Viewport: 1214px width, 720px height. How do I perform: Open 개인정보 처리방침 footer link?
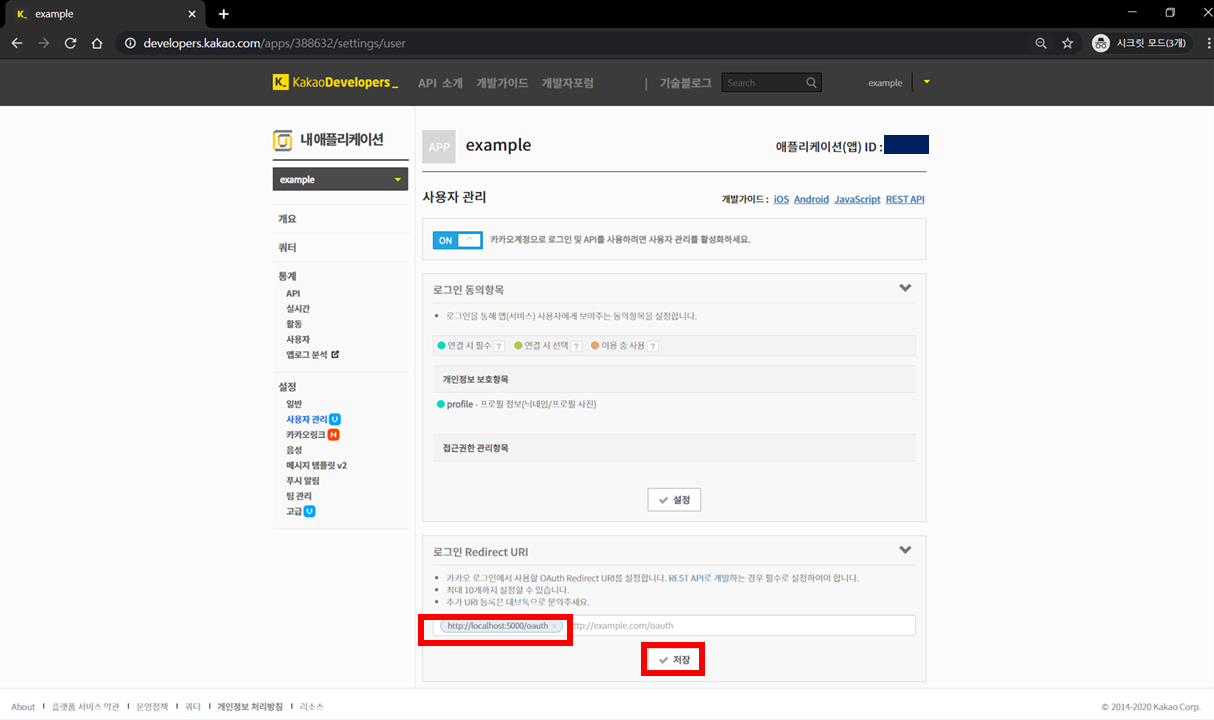click(x=250, y=707)
